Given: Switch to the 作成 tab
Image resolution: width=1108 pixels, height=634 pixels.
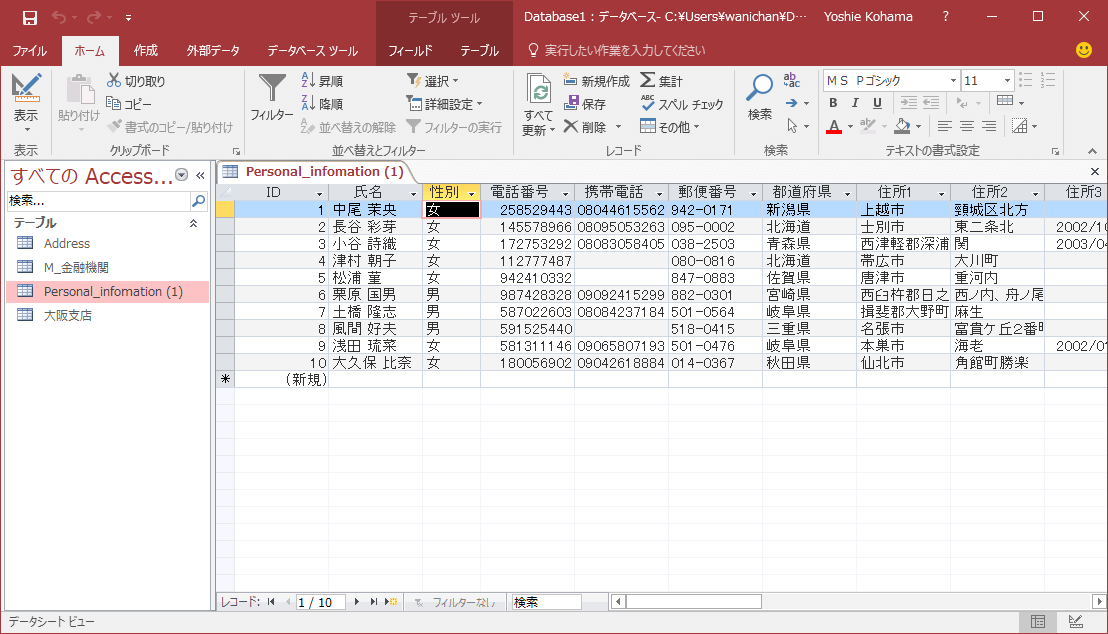Looking at the screenshot, I should click(x=146, y=51).
